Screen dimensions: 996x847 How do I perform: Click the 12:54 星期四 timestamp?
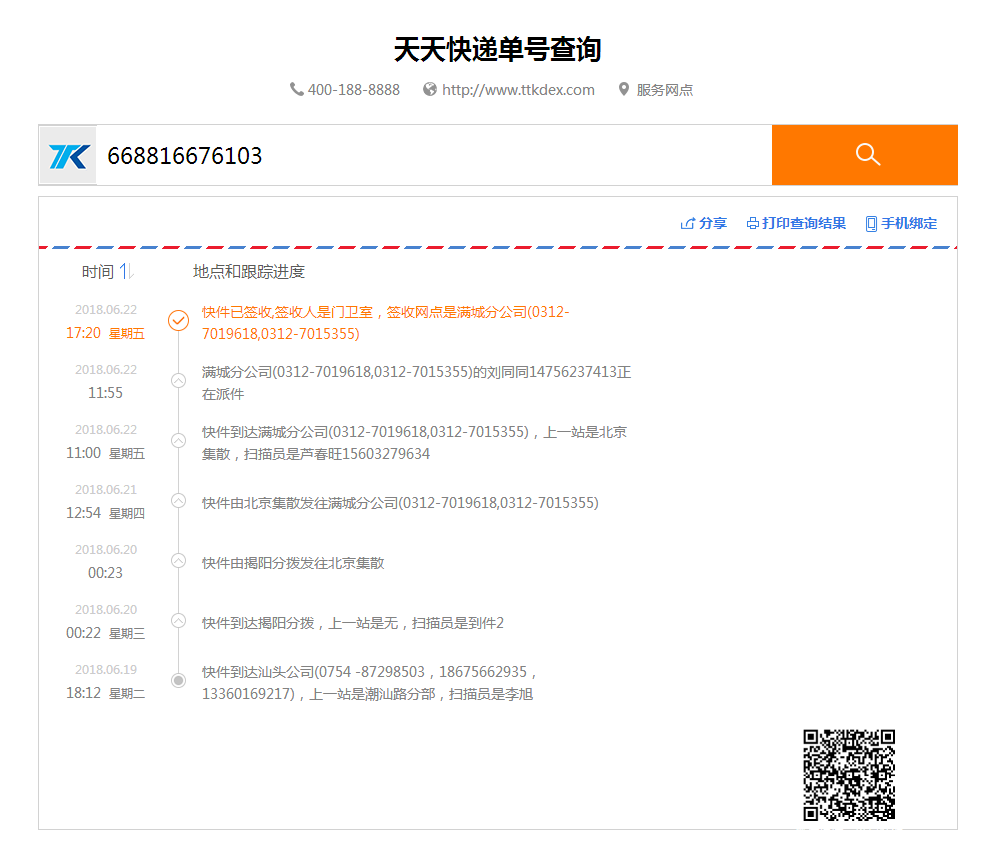[105, 513]
